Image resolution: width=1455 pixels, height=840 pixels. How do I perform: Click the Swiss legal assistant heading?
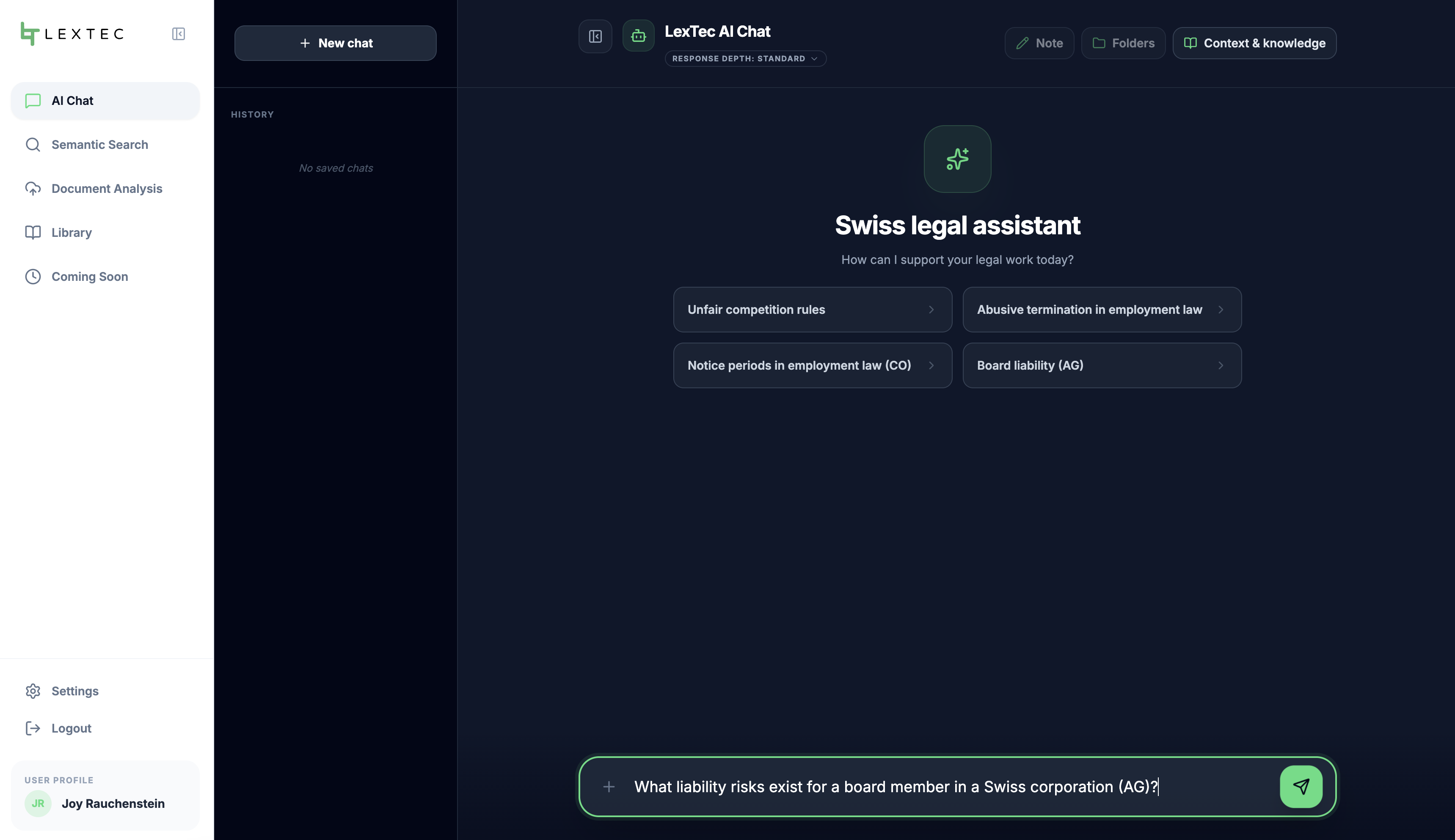tap(957, 225)
